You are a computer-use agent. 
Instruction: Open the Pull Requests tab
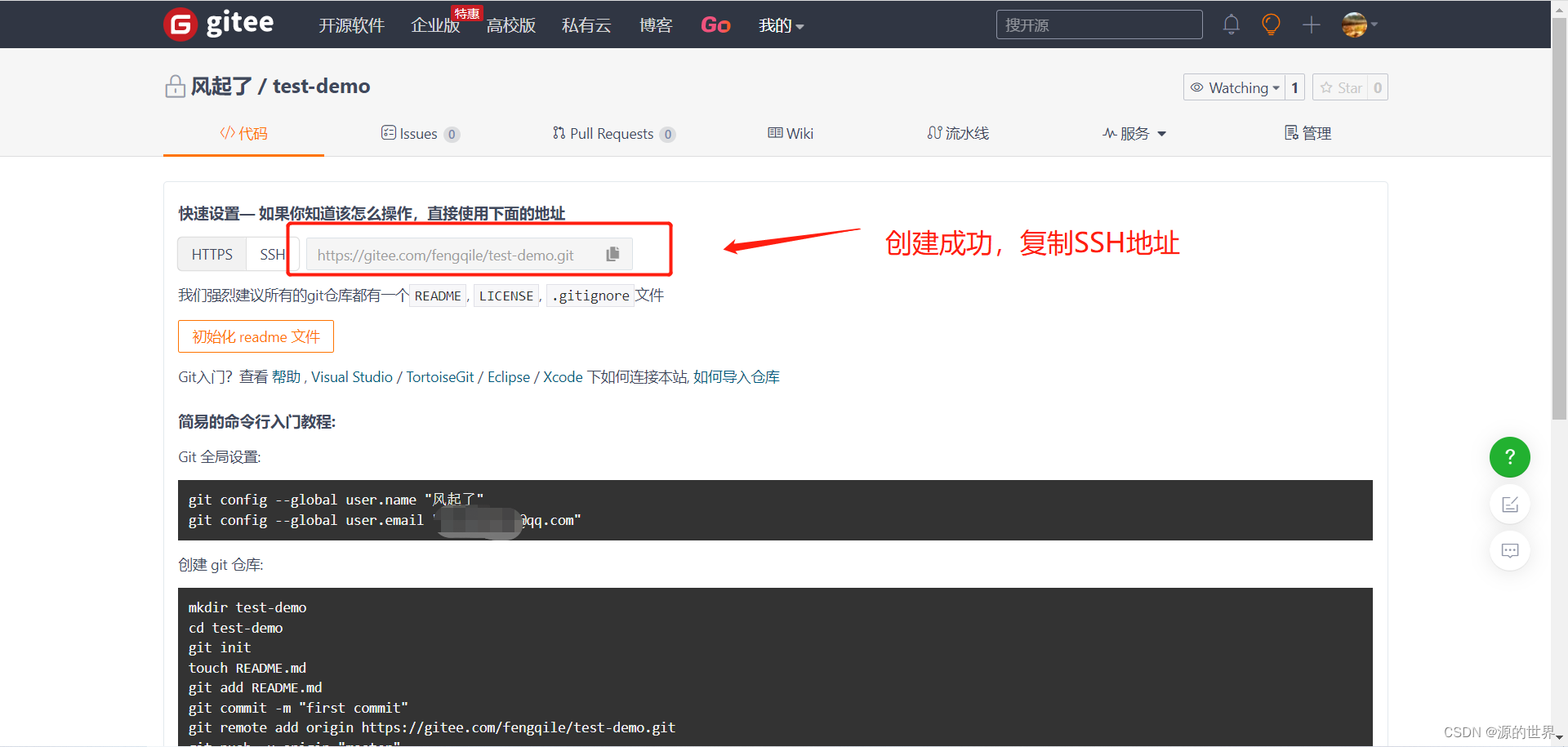613,133
